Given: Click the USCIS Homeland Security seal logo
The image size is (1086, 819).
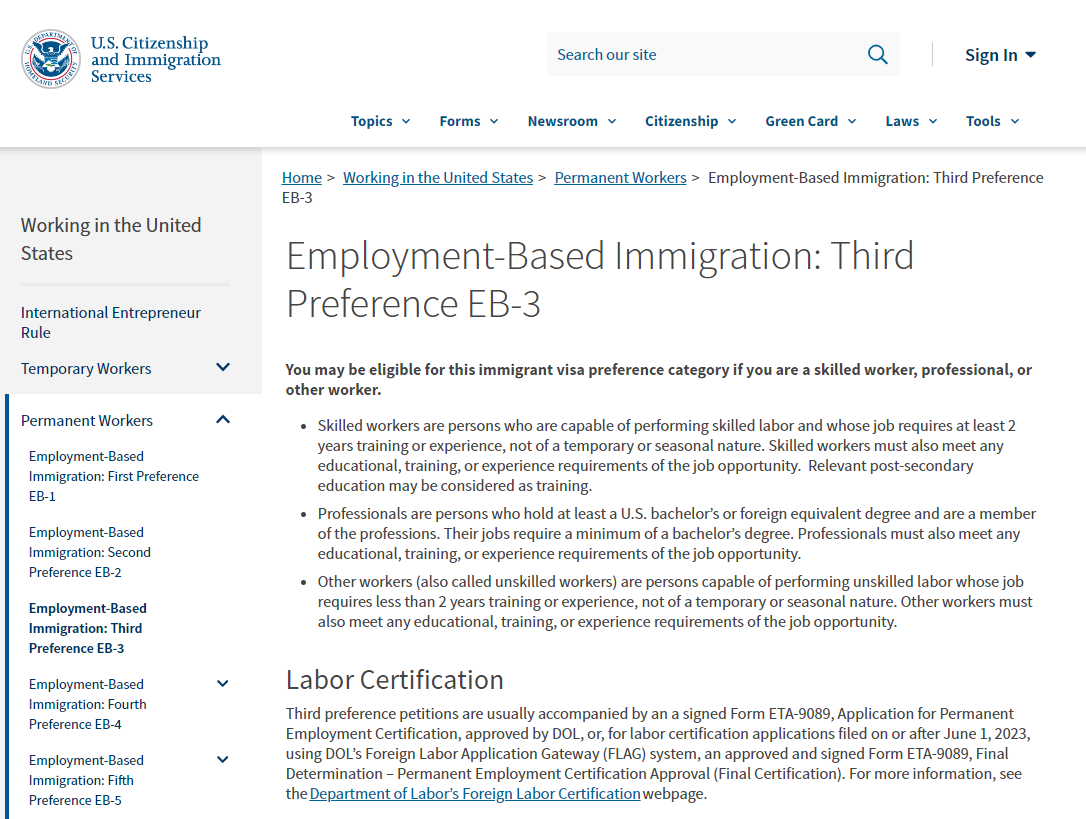Looking at the screenshot, I should point(50,59).
